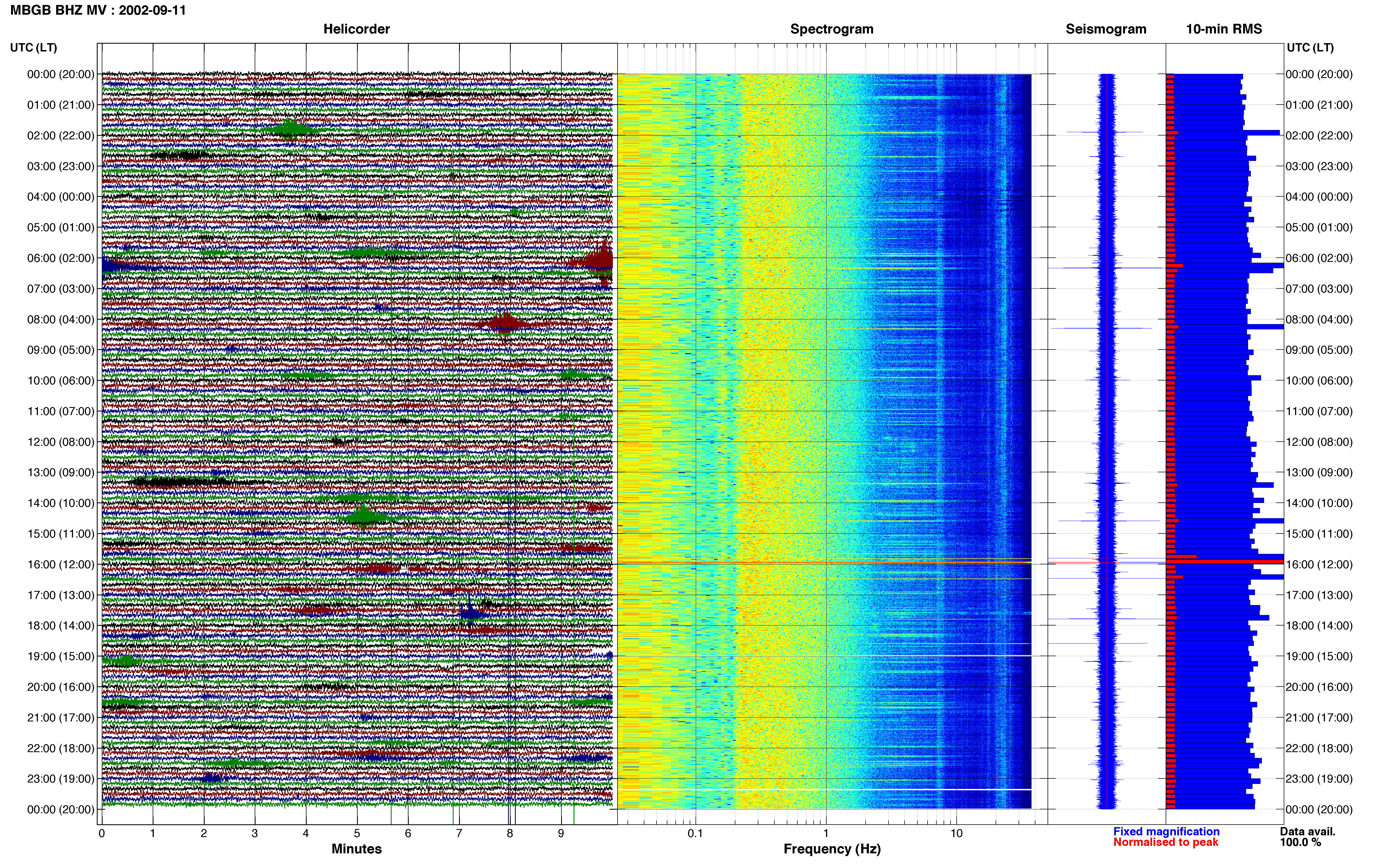Click the 'Spectrogram' panel heading
This screenshot has height=868, width=1388.
(832, 29)
